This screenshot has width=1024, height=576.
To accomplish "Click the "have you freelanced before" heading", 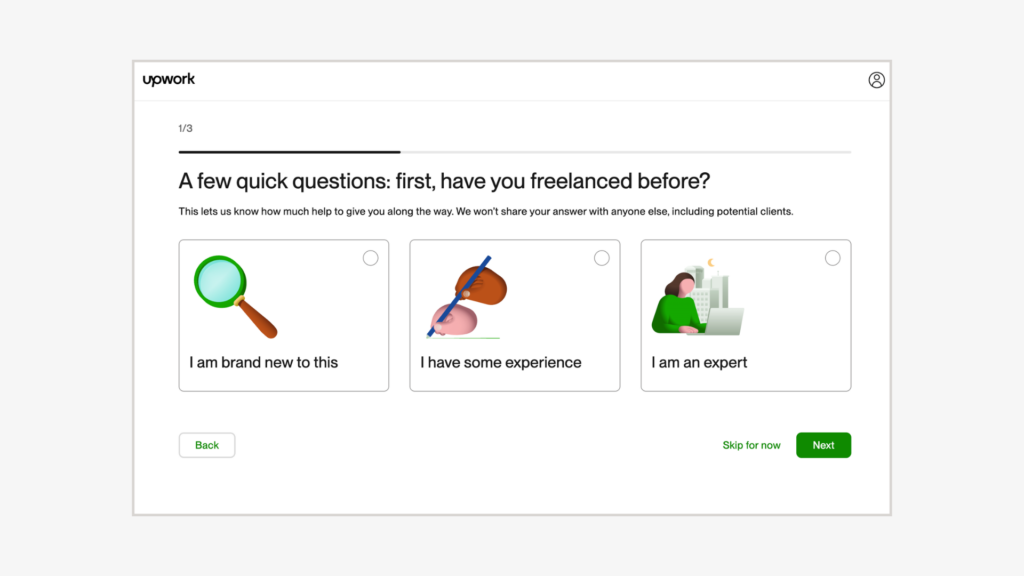I will 444,181.
